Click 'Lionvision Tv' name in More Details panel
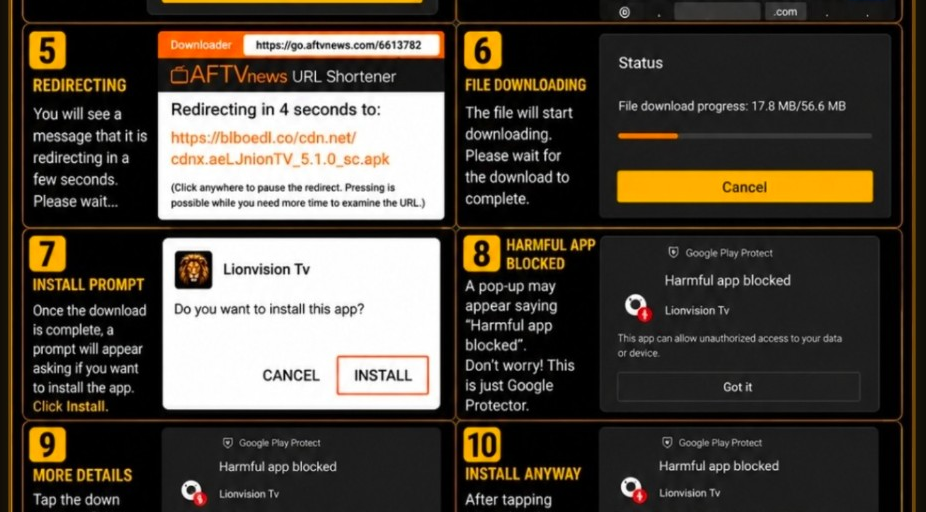Screen dimensions: 926x512 click(x=249, y=494)
